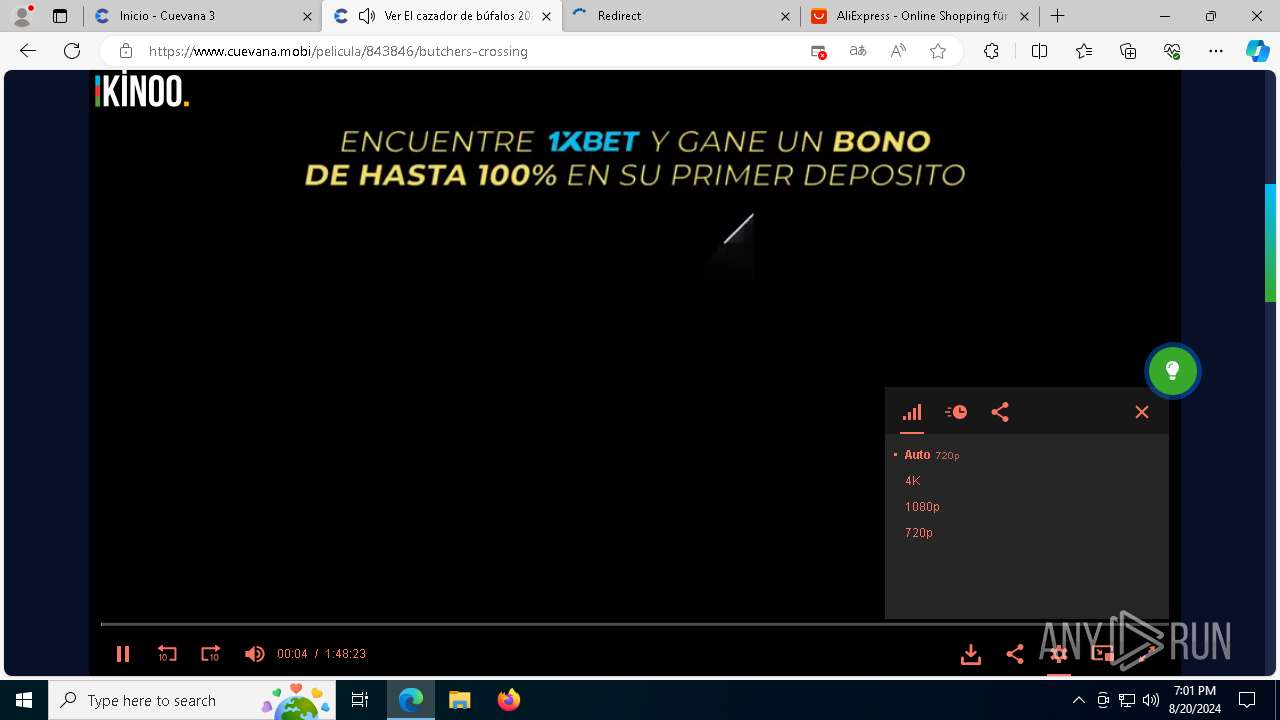Open the notification center
This screenshot has width=1280, height=720.
(x=1247, y=700)
